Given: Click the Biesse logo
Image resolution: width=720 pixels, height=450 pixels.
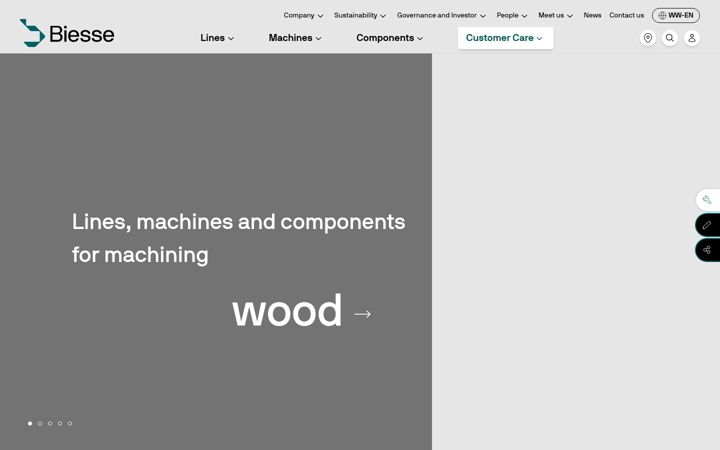Looking at the screenshot, I should [67, 33].
